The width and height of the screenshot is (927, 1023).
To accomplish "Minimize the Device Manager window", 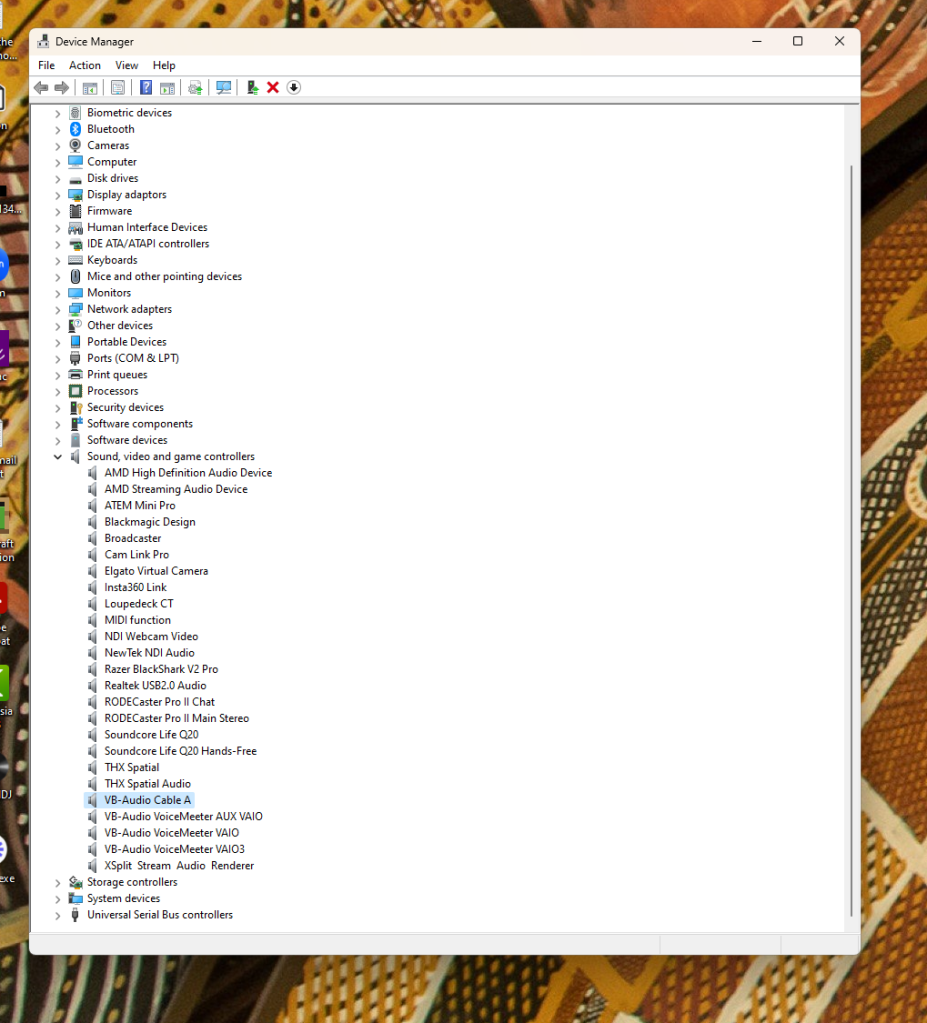I will (757, 41).
